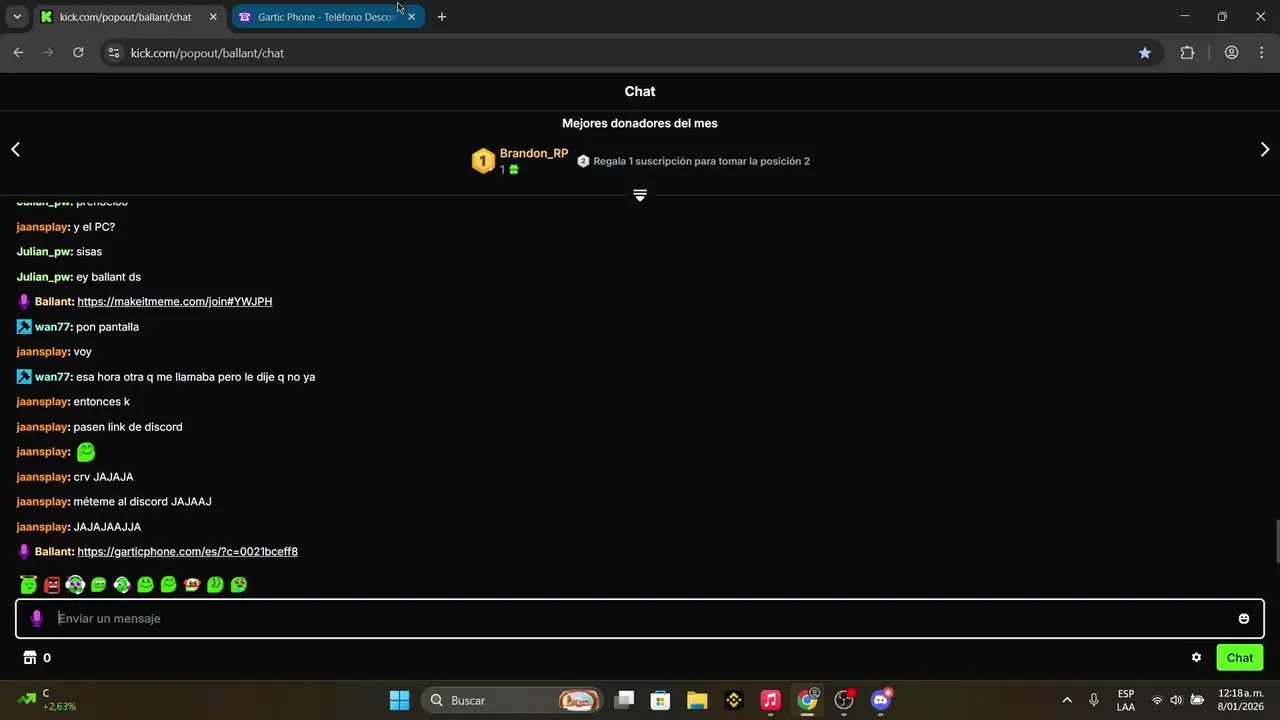This screenshot has width=1280, height=720.
Task: Open Microsoft Store from taskbar
Action: coord(660,700)
